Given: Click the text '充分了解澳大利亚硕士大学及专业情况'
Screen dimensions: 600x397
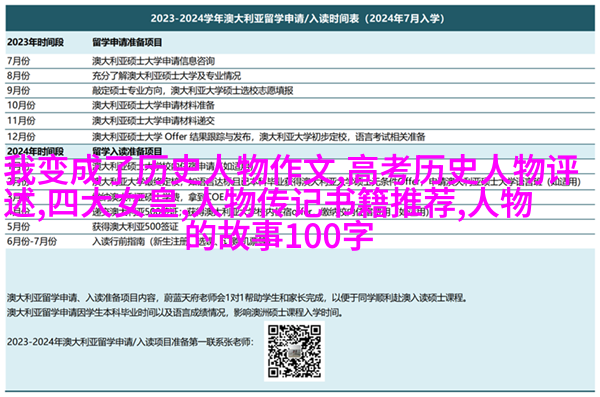Looking at the screenshot, I should [x=166, y=75].
